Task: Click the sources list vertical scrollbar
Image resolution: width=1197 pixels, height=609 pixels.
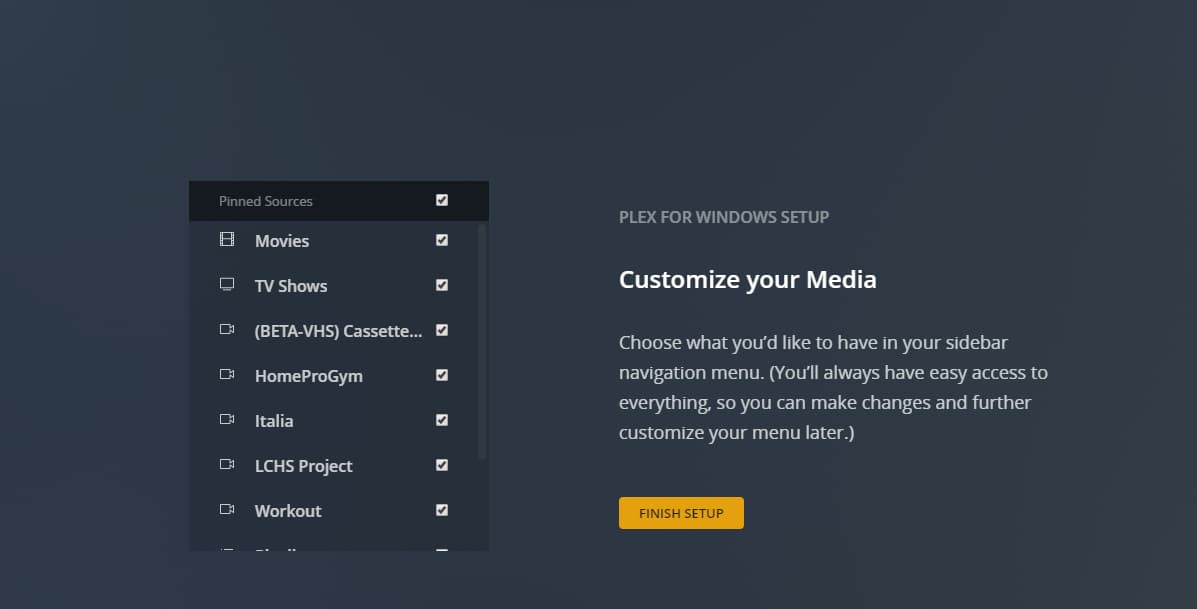Action: click(x=482, y=340)
